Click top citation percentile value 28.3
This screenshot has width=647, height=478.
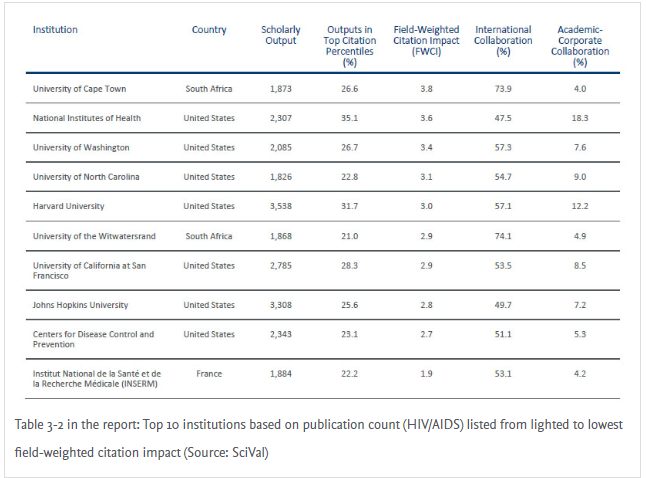coord(349,265)
